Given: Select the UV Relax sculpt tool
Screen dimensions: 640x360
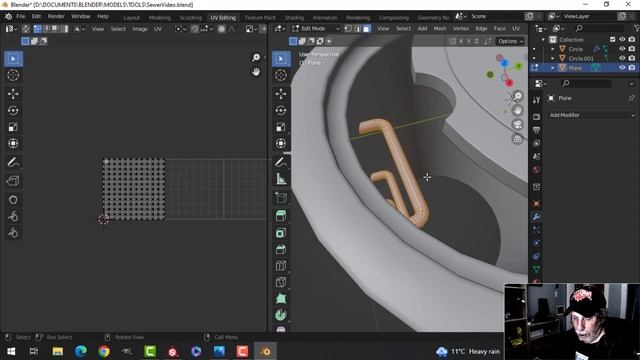Looking at the screenshot, I should point(13,216).
